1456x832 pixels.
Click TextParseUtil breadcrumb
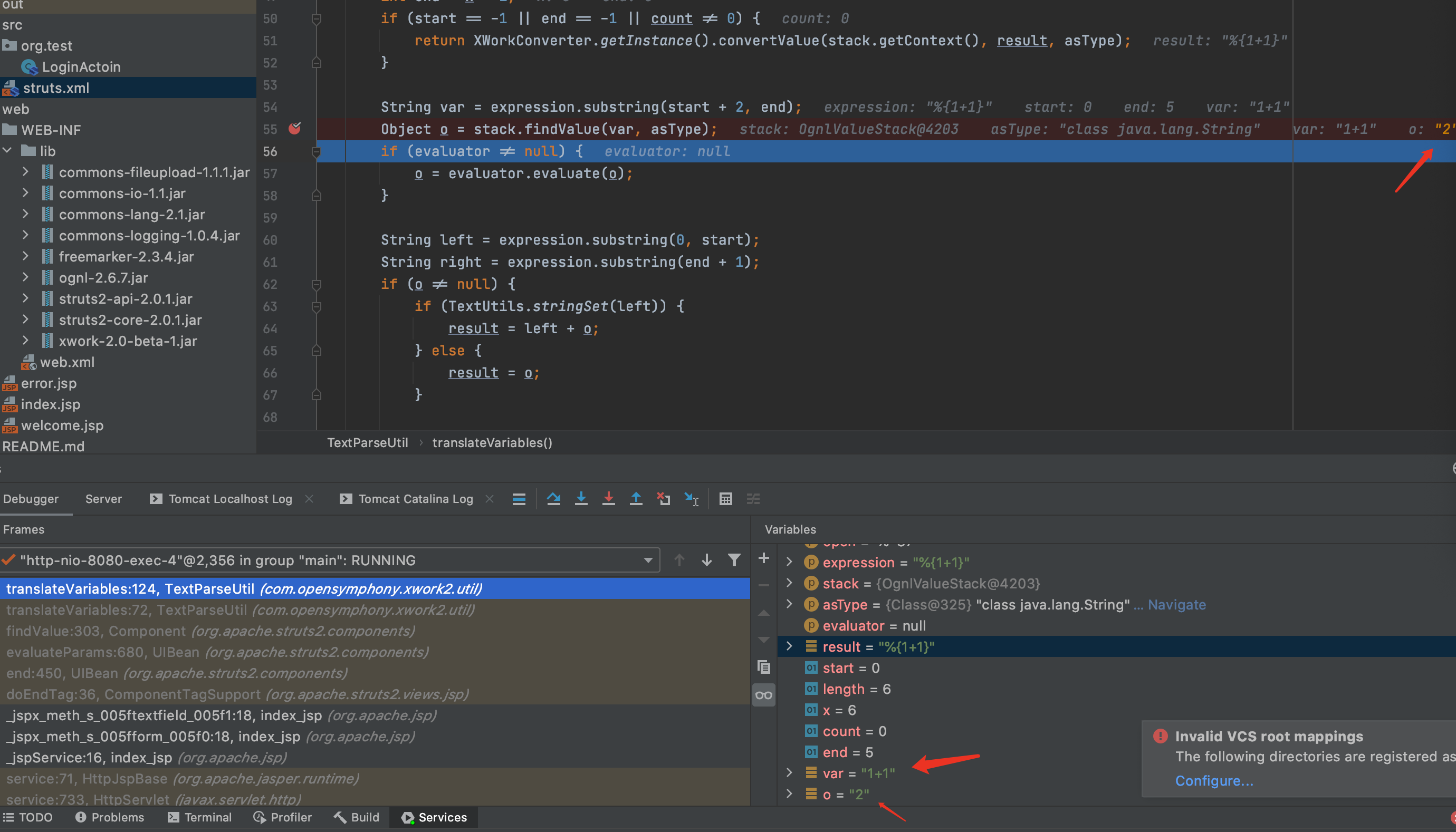click(368, 442)
